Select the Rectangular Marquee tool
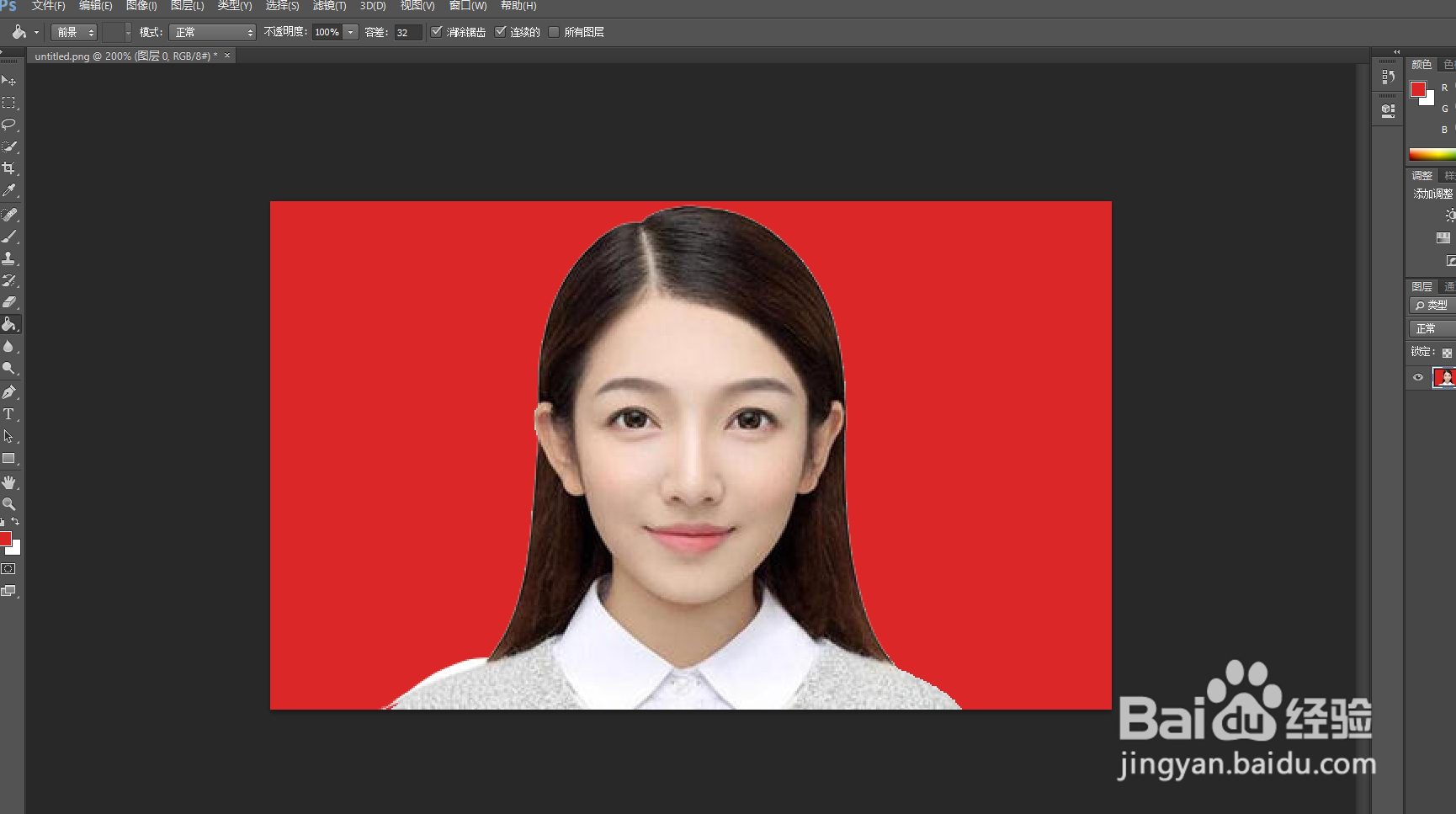 pos(9,103)
